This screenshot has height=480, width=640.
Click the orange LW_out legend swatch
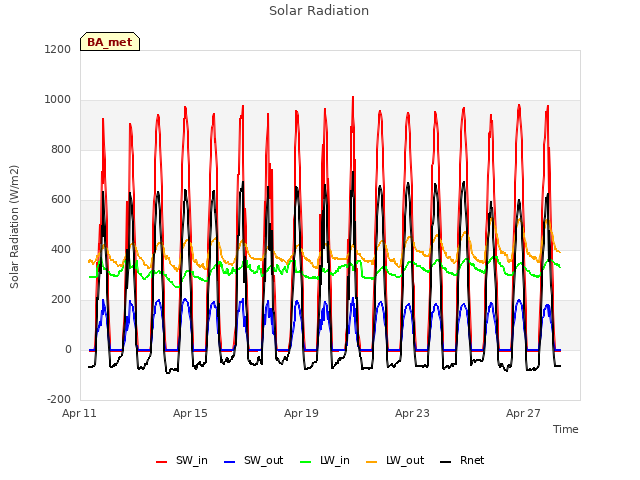[371, 462]
